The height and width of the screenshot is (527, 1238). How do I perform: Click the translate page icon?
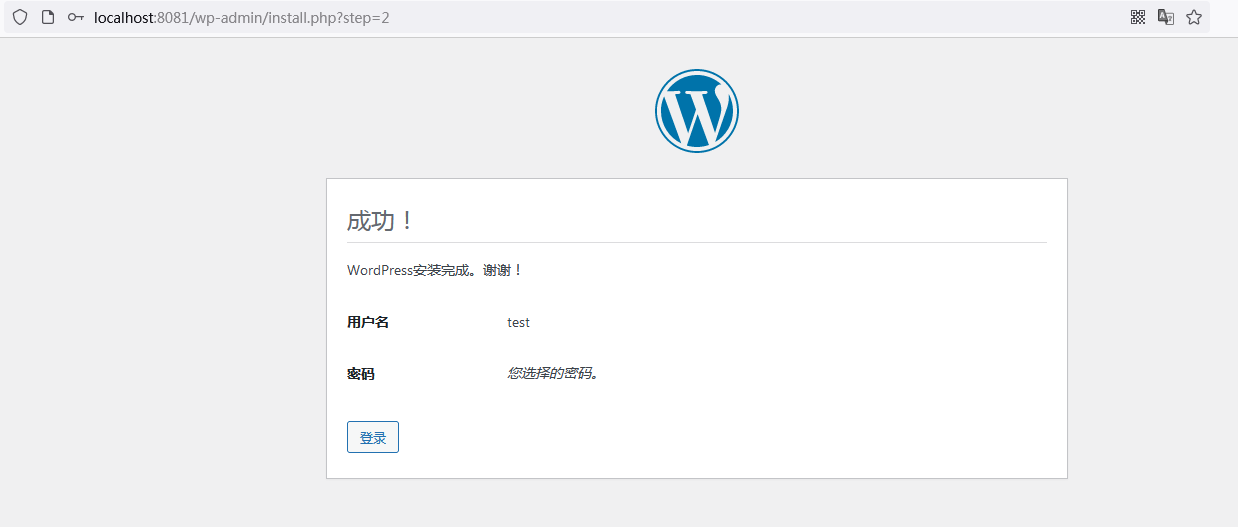(x=1166, y=17)
